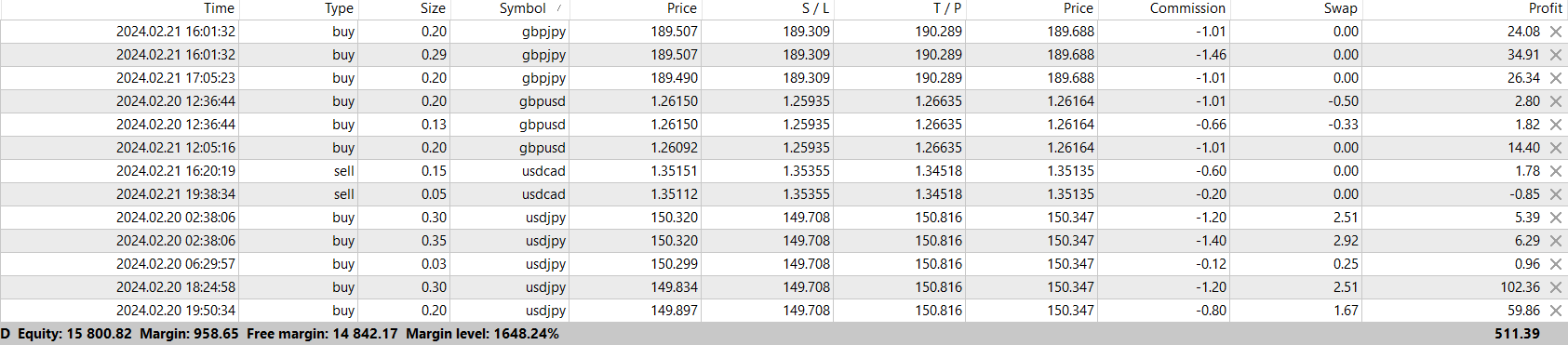
Task: Click the total profit 511.39 in status bar
Action: tap(1517, 334)
